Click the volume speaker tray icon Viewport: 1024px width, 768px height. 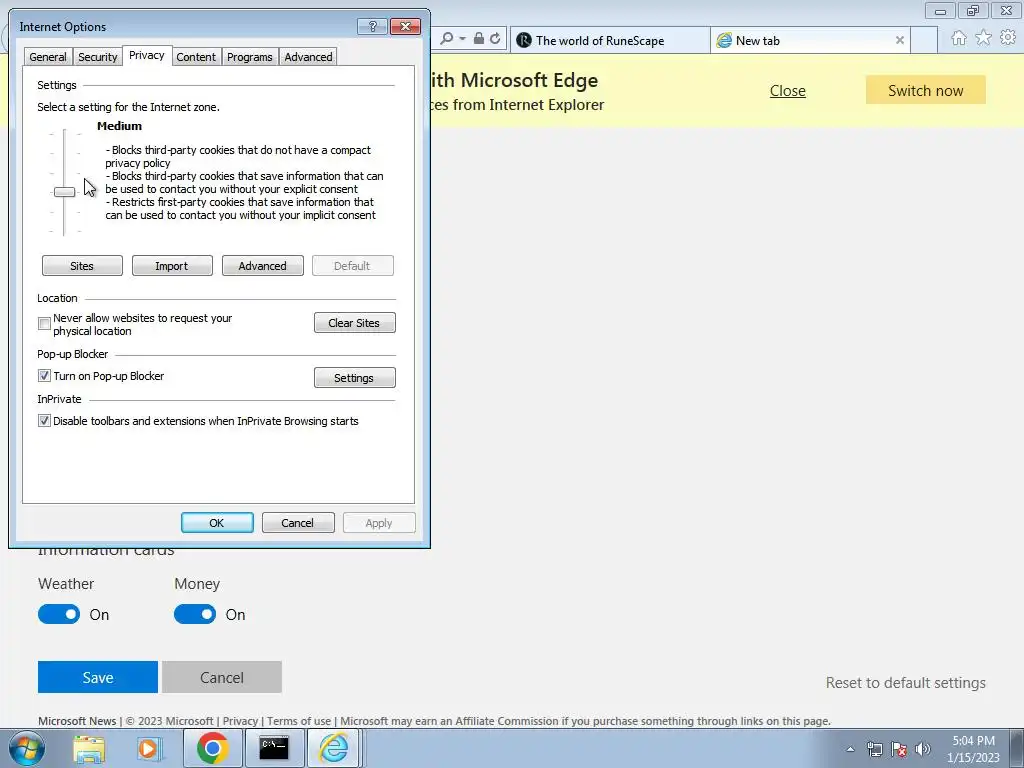[x=922, y=749]
